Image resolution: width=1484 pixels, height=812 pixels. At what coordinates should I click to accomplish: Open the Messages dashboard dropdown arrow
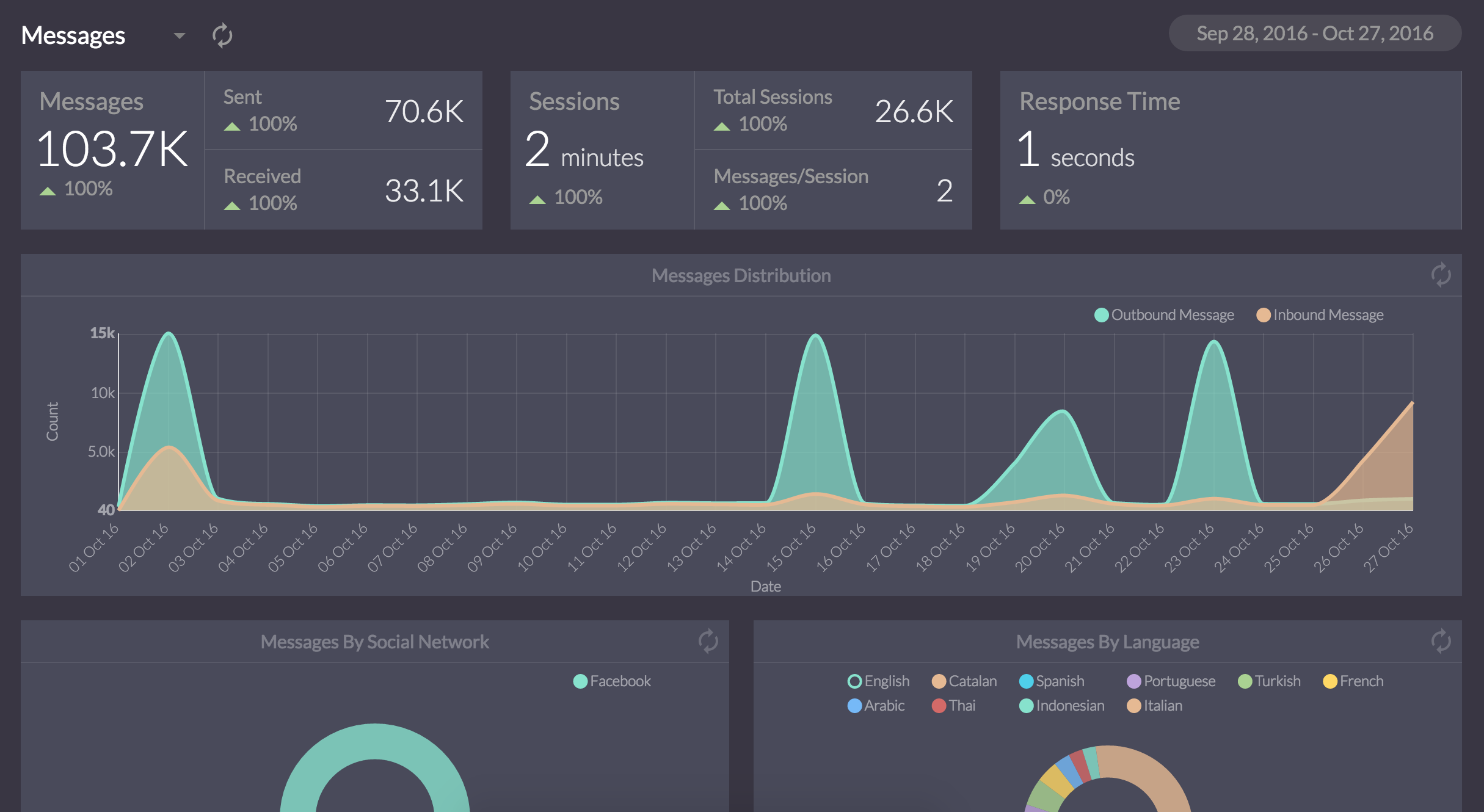[x=179, y=36]
